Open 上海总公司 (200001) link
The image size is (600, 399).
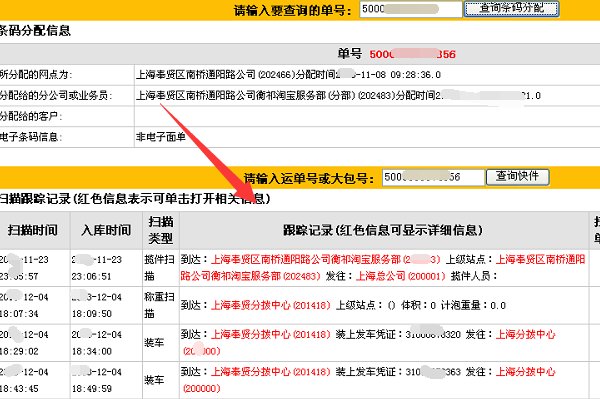(x=401, y=276)
